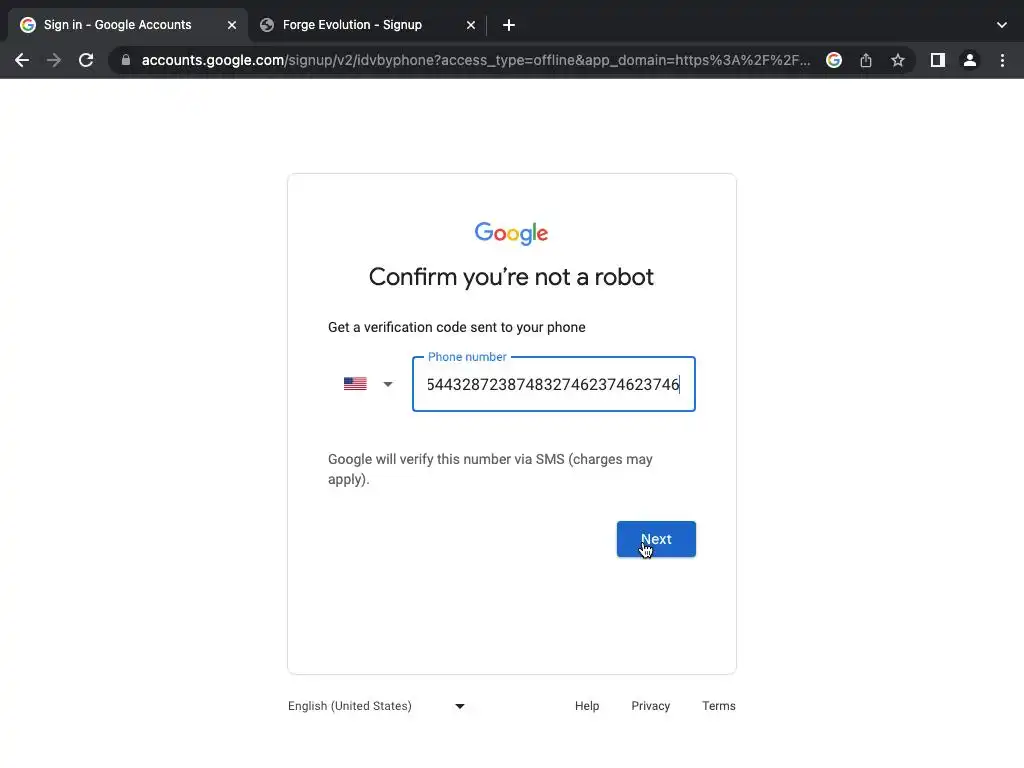Open the Google icon in address bar
1024x768 pixels.
tap(833, 60)
